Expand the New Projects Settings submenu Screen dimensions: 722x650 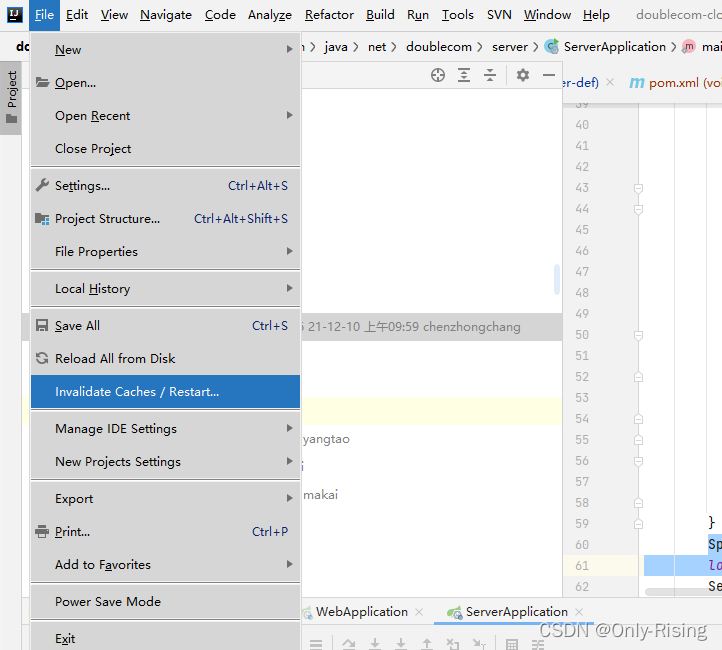(165, 461)
